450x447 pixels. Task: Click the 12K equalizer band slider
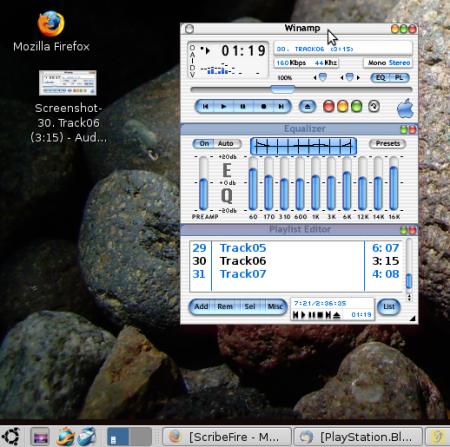tap(362, 183)
